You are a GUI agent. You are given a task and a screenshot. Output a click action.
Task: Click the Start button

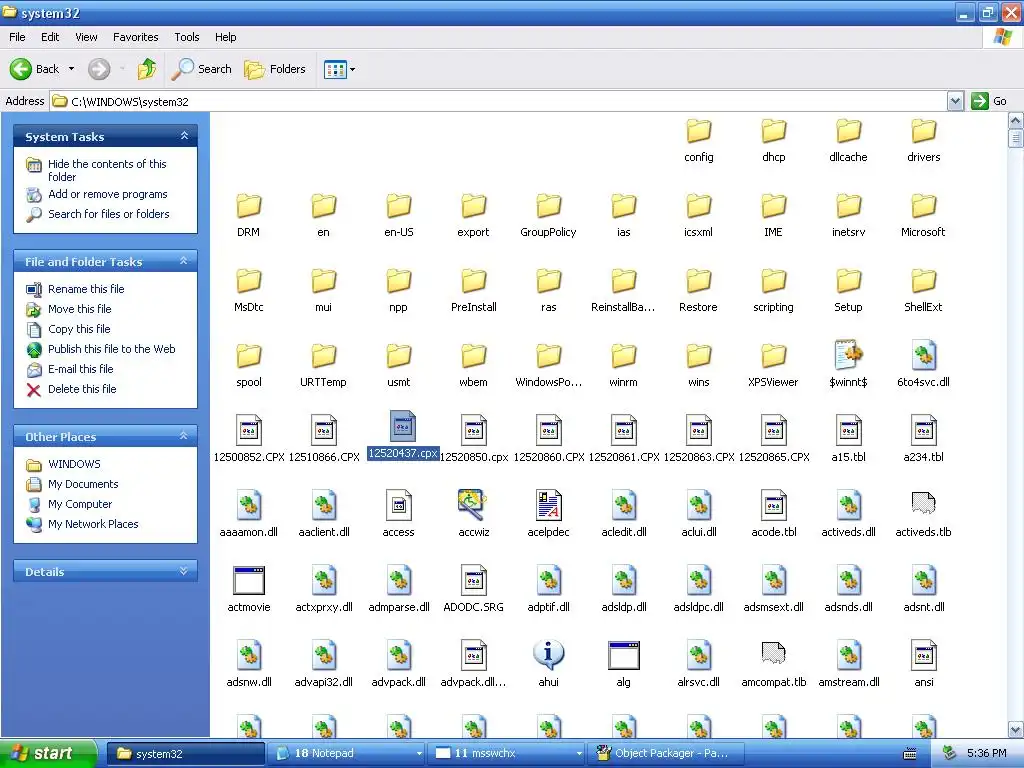(x=48, y=754)
